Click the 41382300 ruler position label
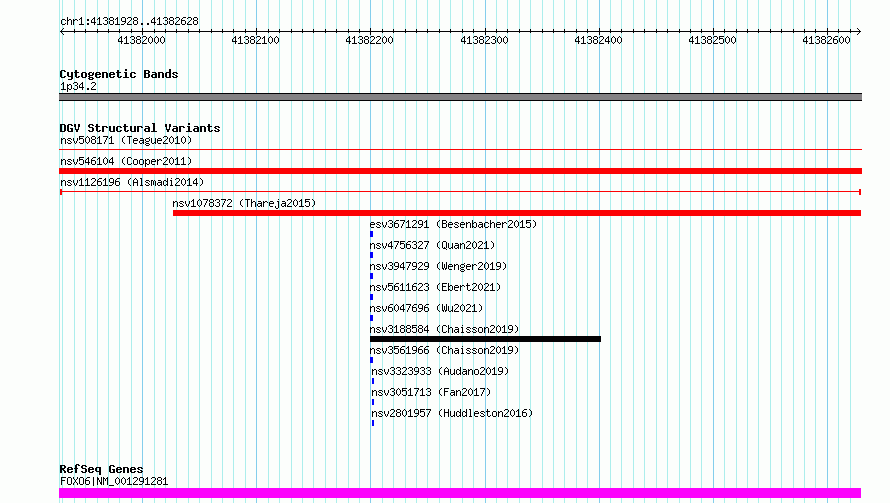890x503 pixels. (x=484, y=40)
